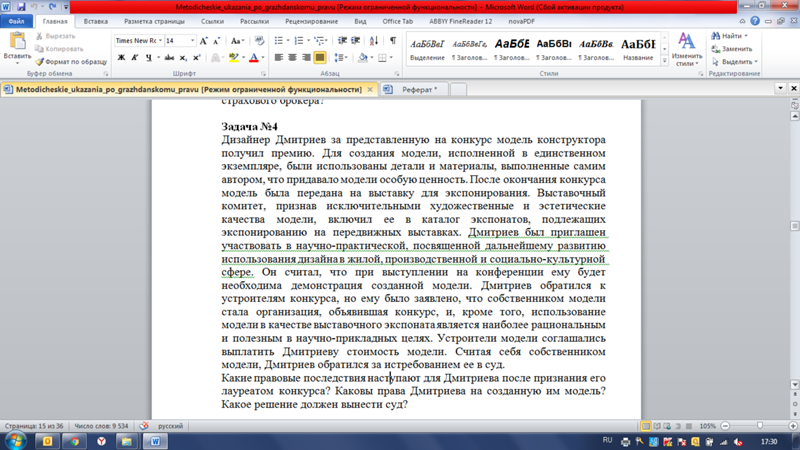Click the Chrome icon in the Windows taskbar

coord(74,441)
